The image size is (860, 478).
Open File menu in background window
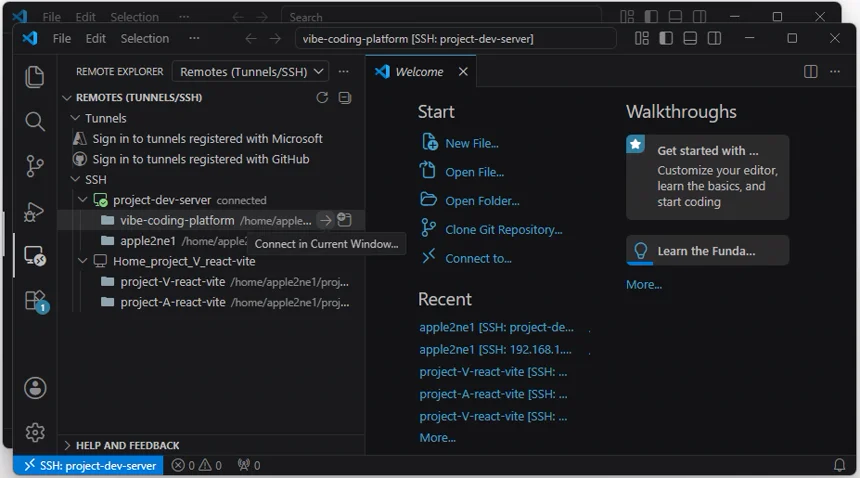[52, 17]
